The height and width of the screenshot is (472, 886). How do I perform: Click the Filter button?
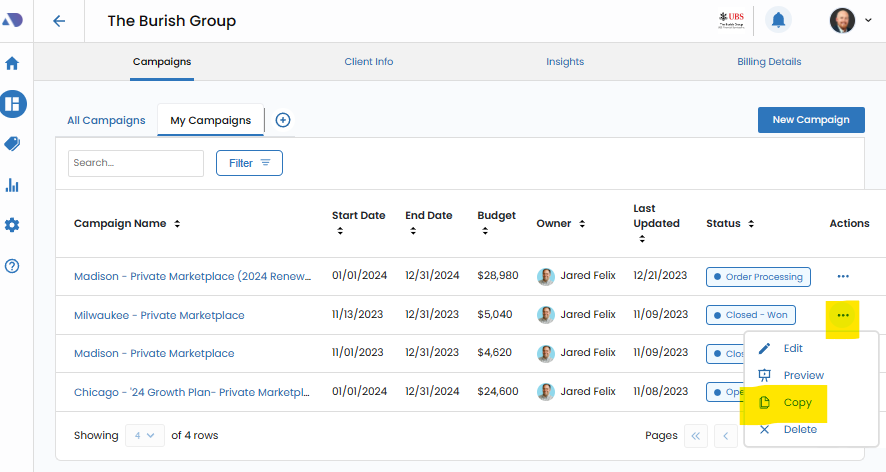[249, 163]
